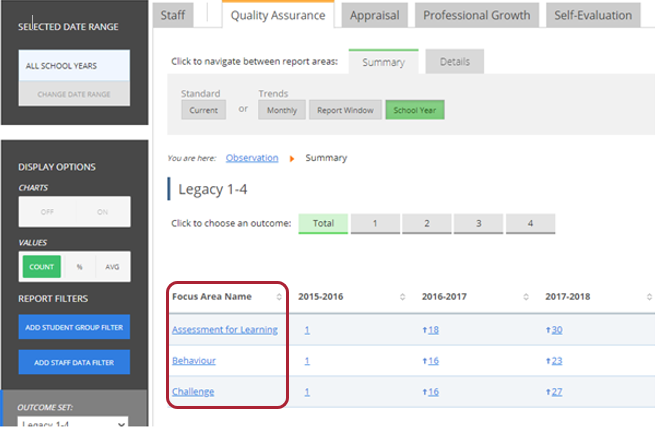The image size is (655, 428).
Task: Click sort arrows on 2016-2017 column
Action: 525,297
